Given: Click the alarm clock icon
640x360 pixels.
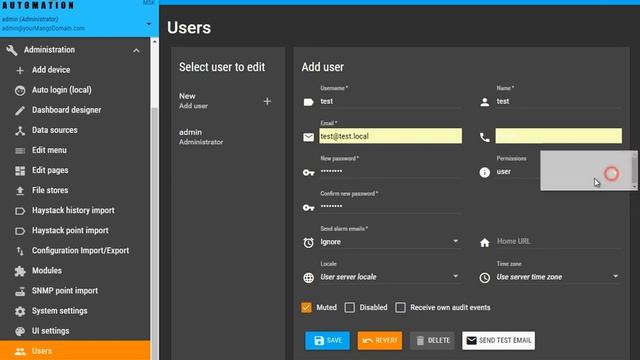Looking at the screenshot, I should coord(309,242).
